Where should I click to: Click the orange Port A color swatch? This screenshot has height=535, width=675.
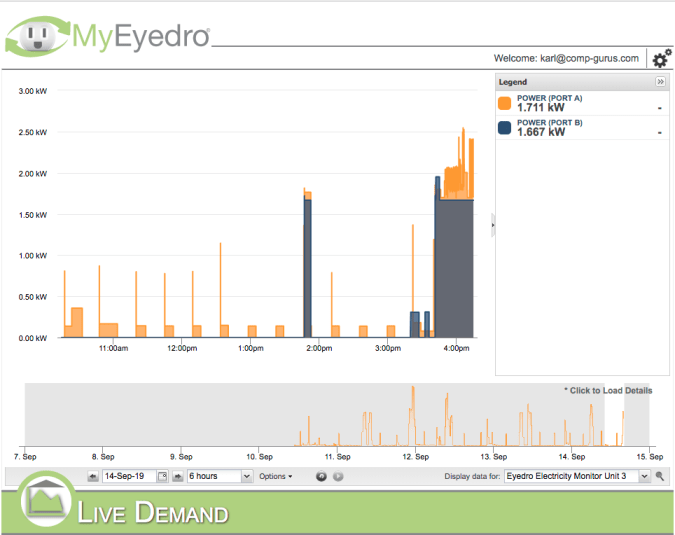pos(505,103)
